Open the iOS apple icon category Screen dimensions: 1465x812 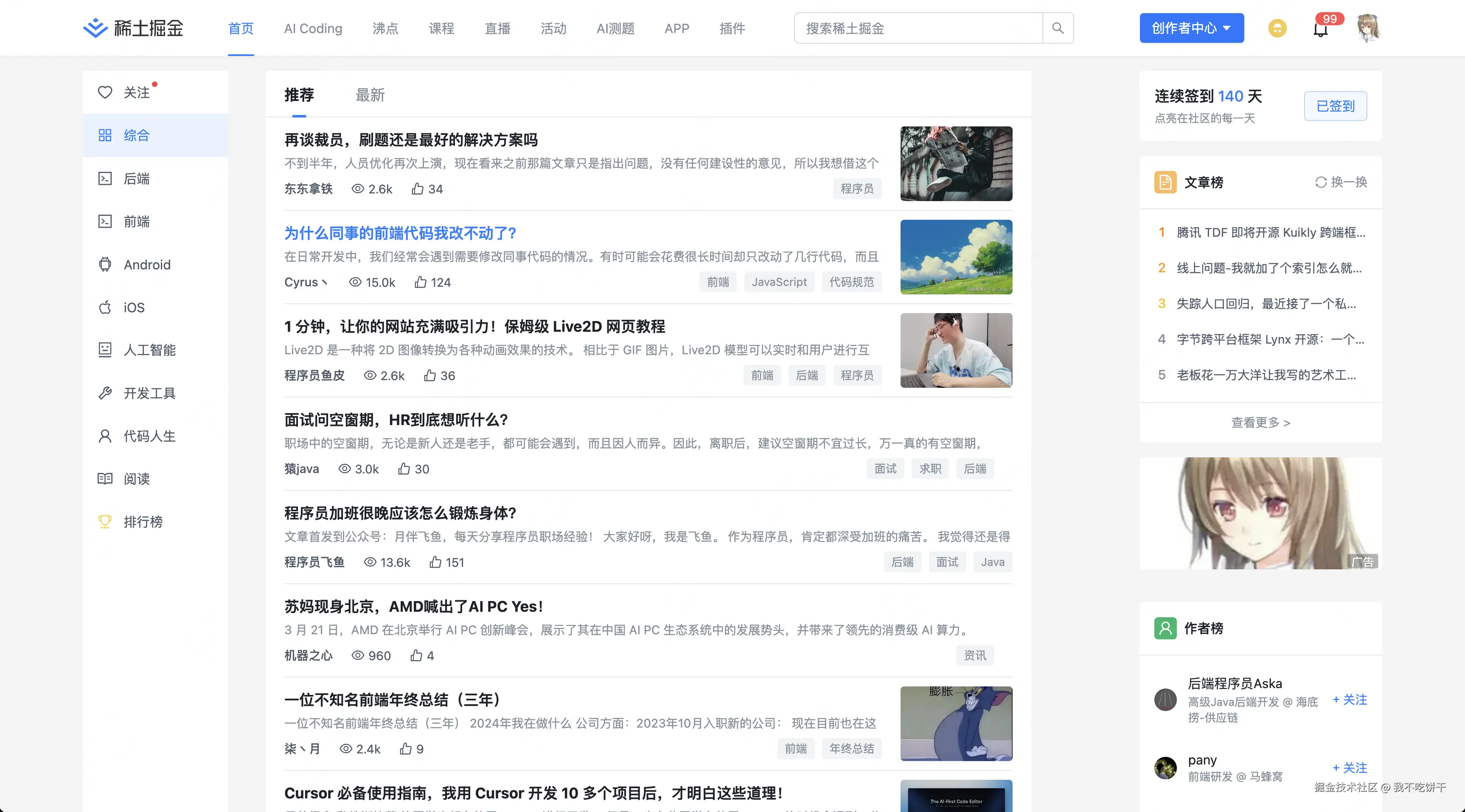pyautogui.click(x=105, y=307)
